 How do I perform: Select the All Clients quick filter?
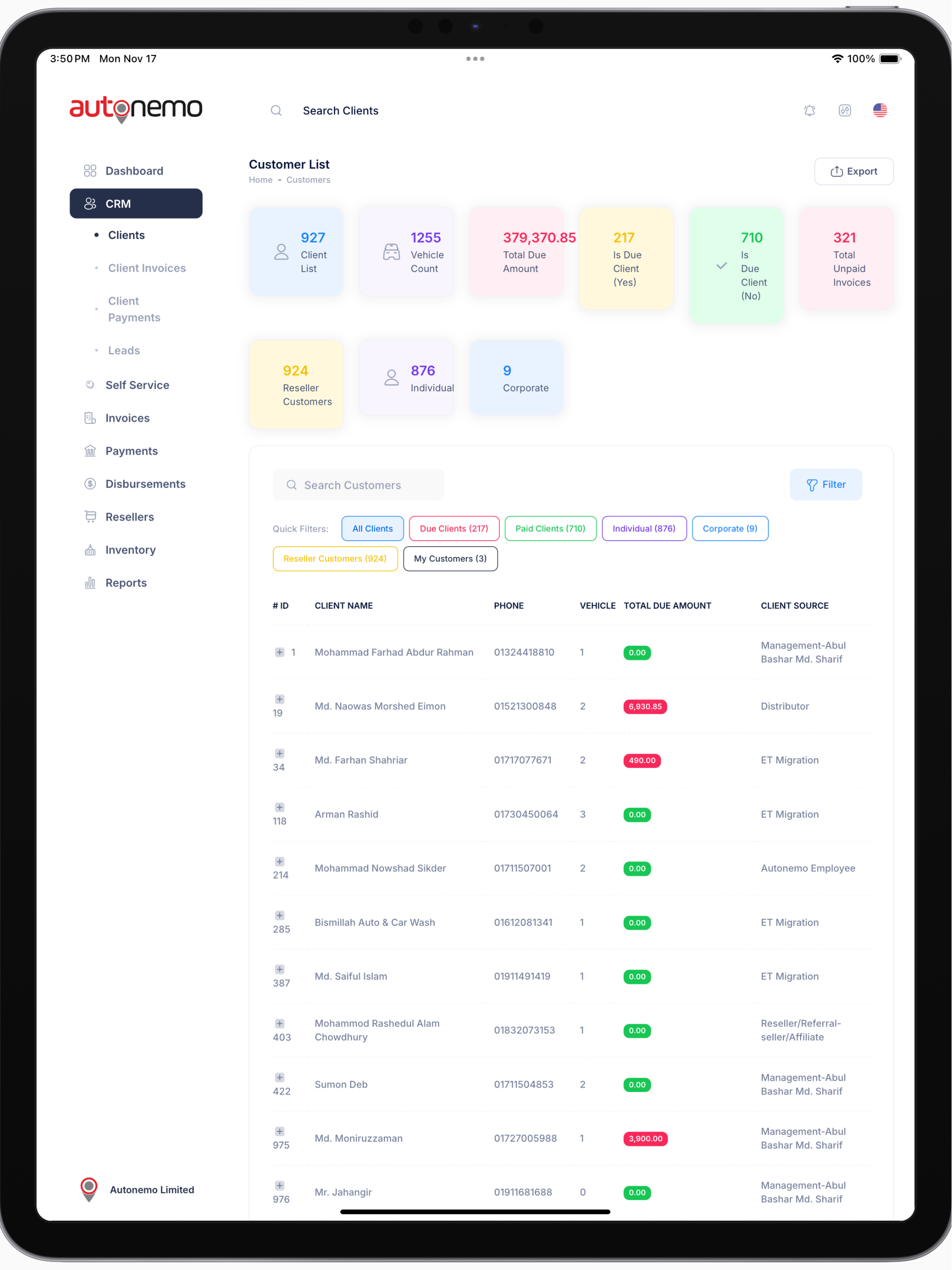pyautogui.click(x=373, y=528)
